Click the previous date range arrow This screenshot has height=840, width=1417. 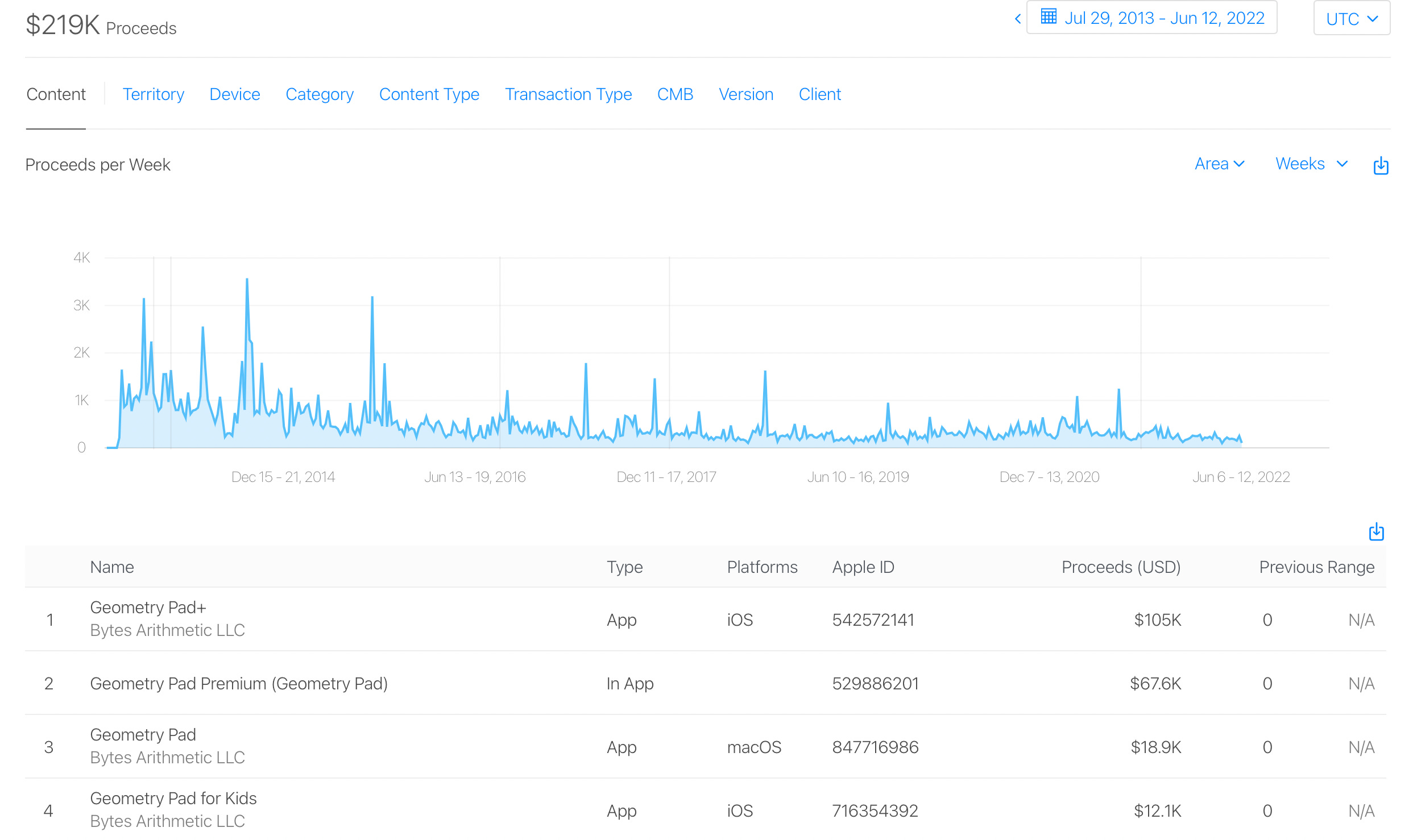coord(1018,19)
